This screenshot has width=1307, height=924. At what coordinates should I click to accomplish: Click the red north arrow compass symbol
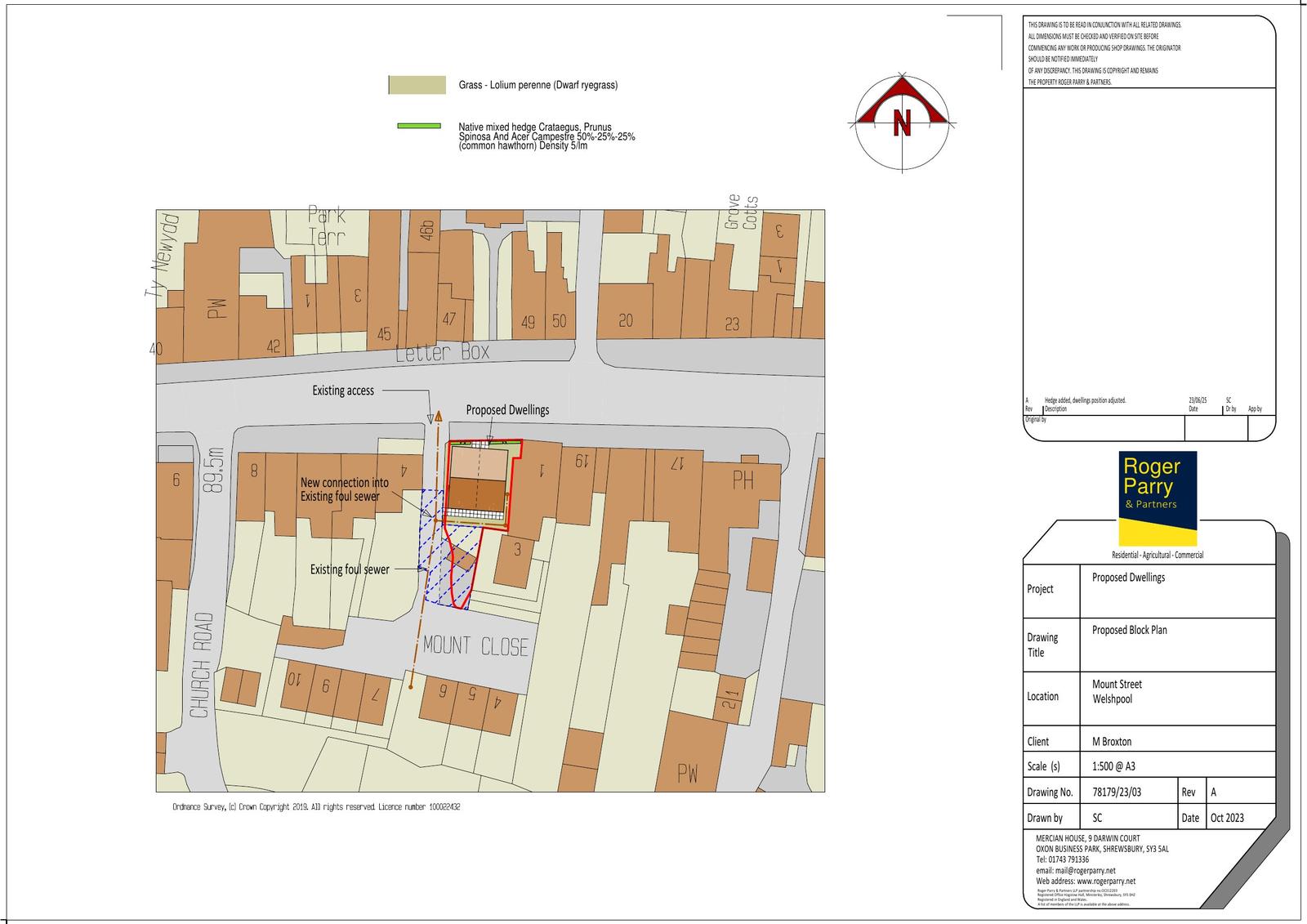tap(902, 121)
